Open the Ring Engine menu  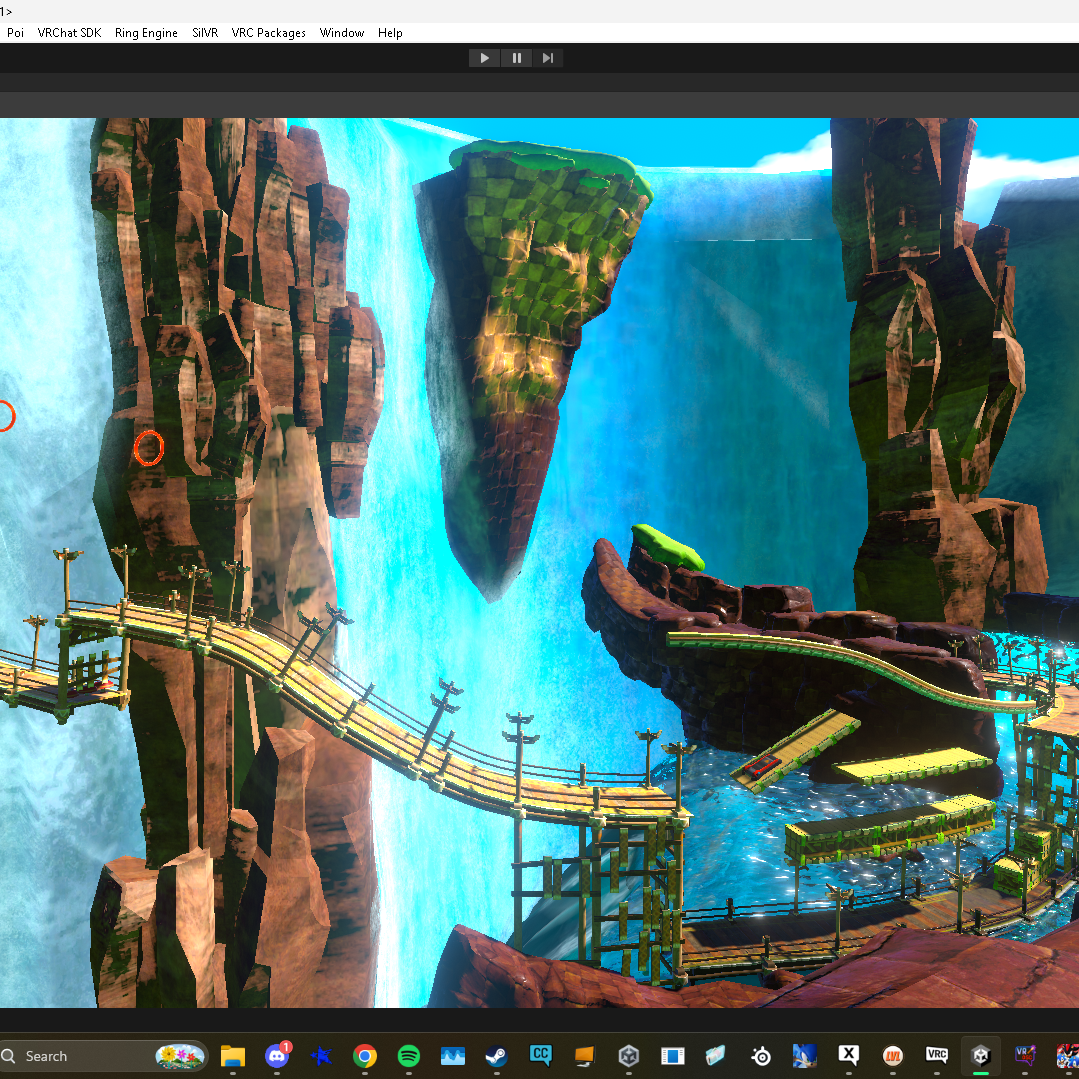(146, 33)
